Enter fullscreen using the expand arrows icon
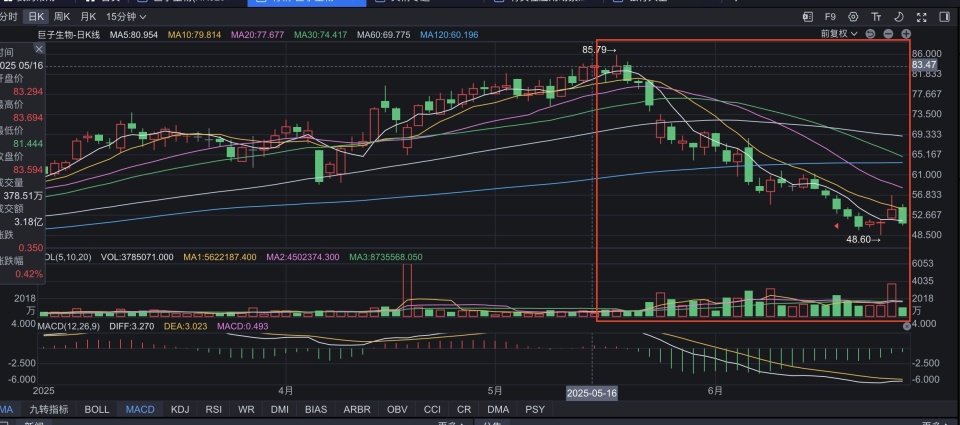The height and width of the screenshot is (425, 960). tap(921, 17)
